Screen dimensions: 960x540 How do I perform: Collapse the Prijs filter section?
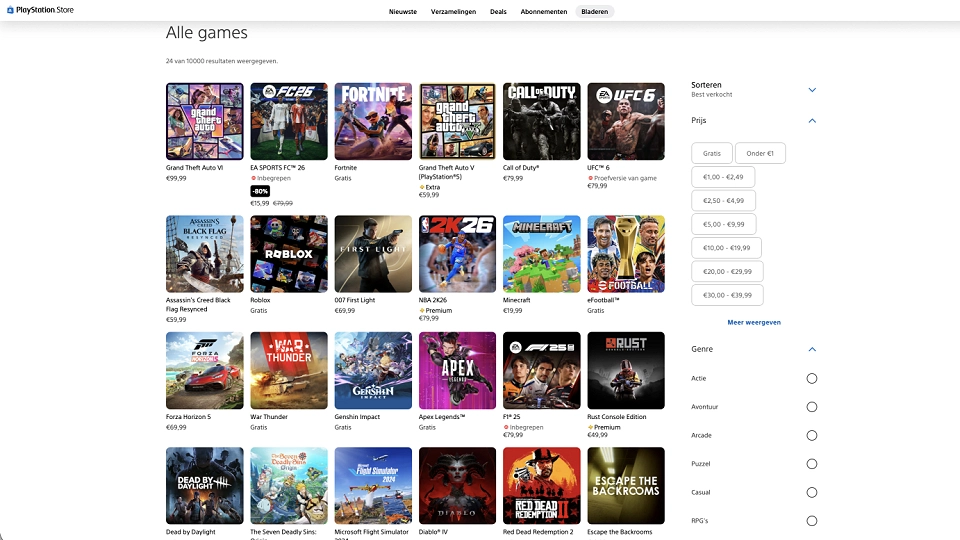pos(812,121)
